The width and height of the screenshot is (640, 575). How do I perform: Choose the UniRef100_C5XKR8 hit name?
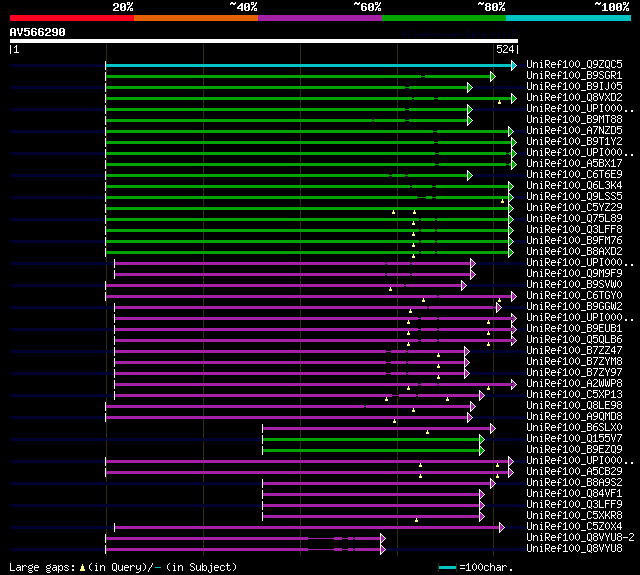point(574,516)
